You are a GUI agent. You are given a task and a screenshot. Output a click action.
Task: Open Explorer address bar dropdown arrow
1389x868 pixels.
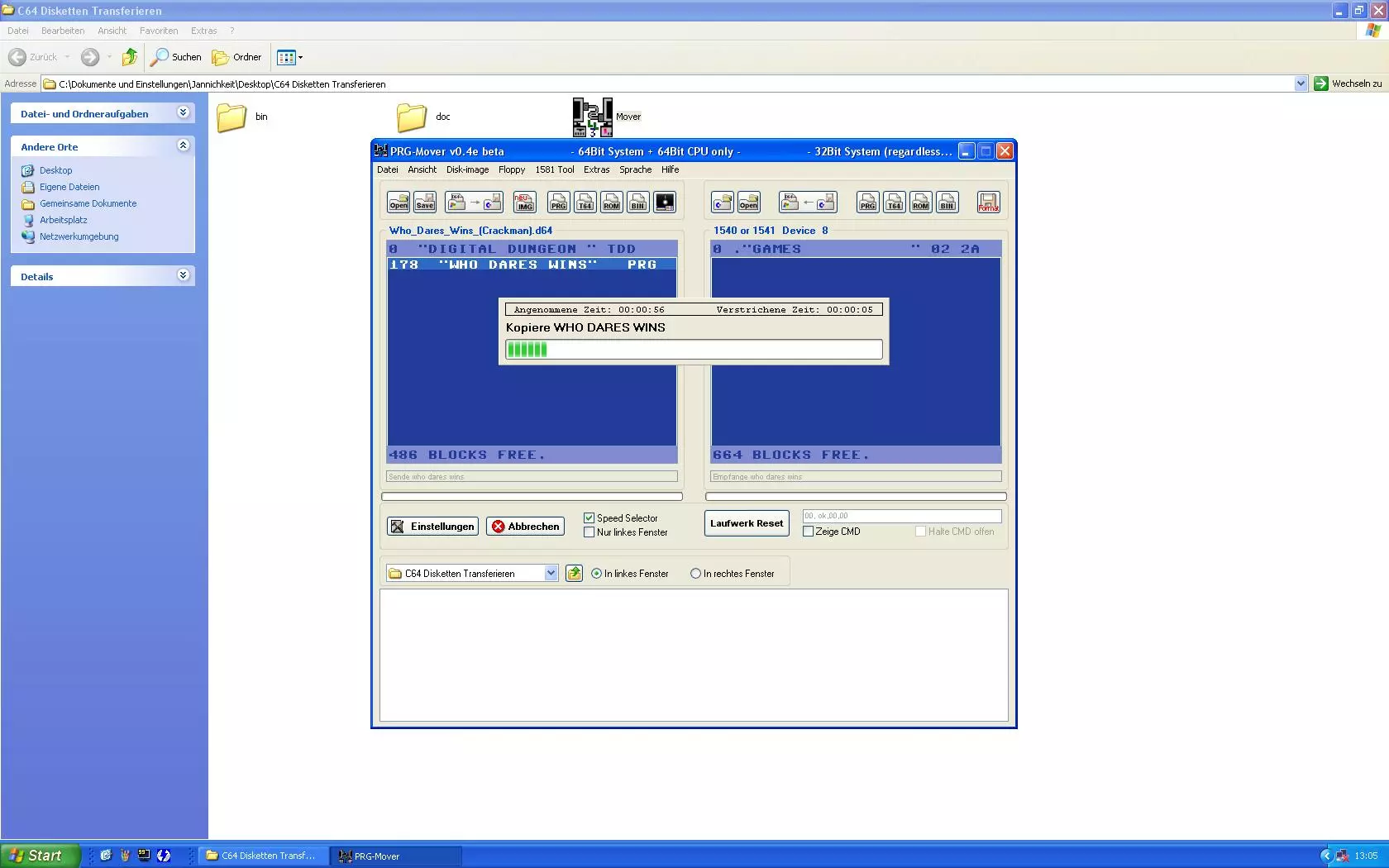click(1300, 83)
